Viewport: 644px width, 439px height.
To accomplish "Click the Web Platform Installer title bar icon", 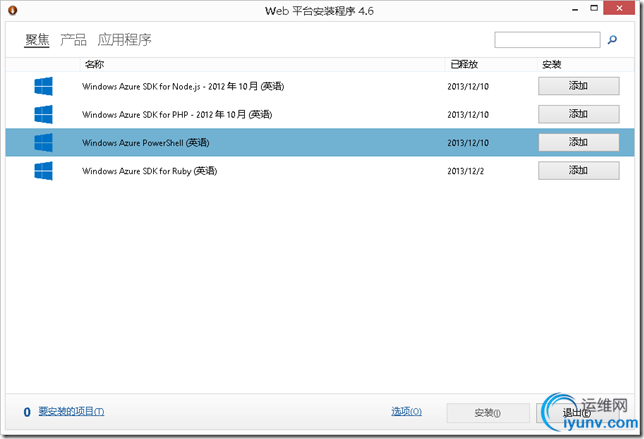I will click(x=12, y=10).
